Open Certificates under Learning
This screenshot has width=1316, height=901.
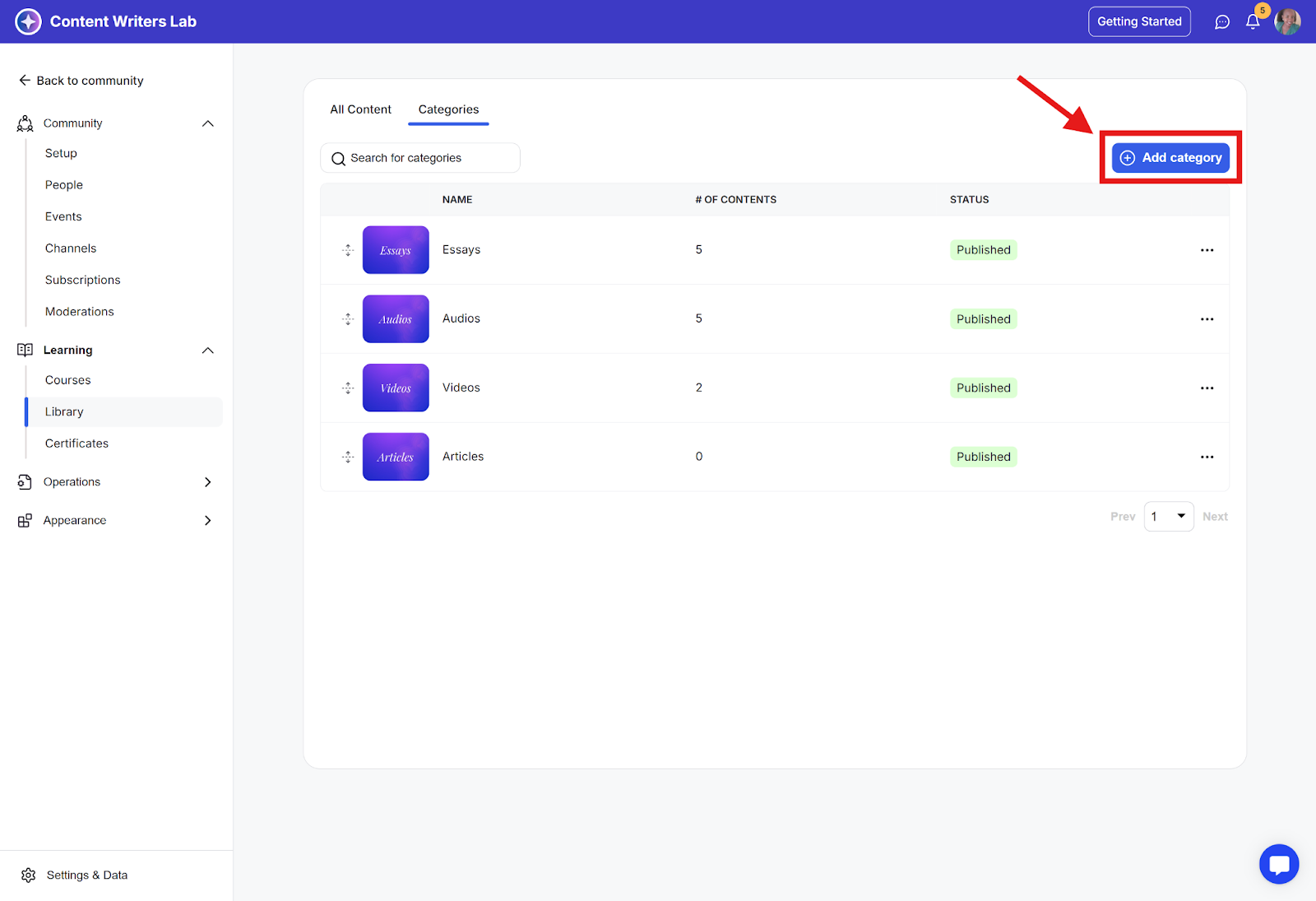point(77,444)
